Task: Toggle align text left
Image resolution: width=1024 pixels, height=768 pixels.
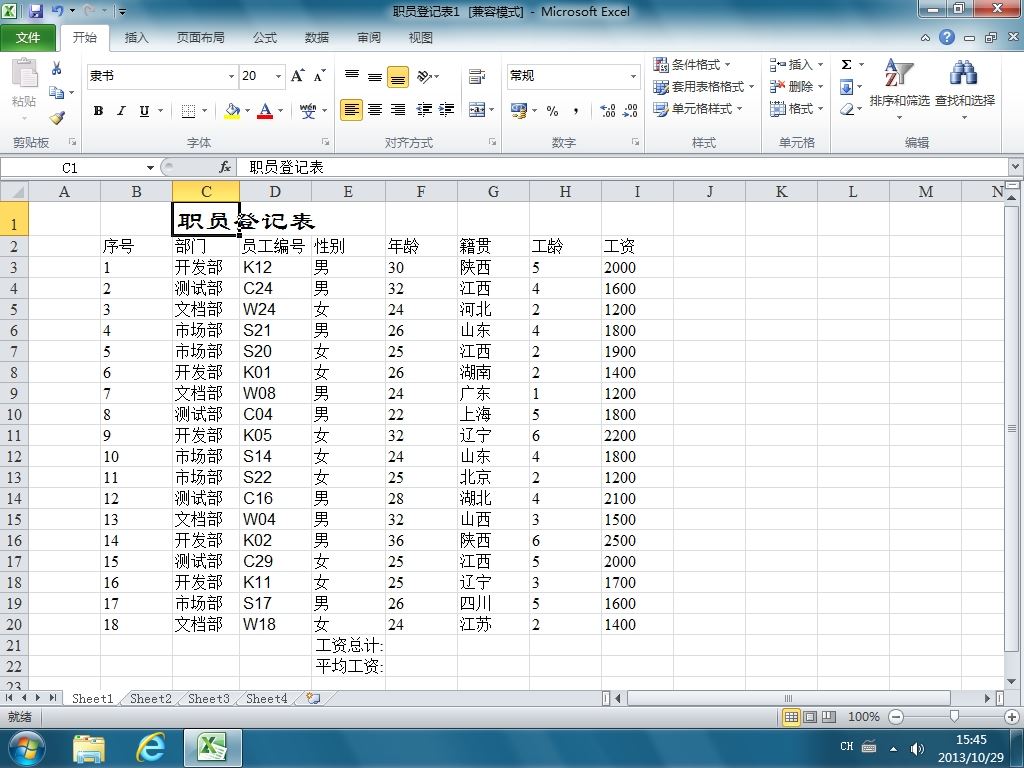Action: pos(351,110)
